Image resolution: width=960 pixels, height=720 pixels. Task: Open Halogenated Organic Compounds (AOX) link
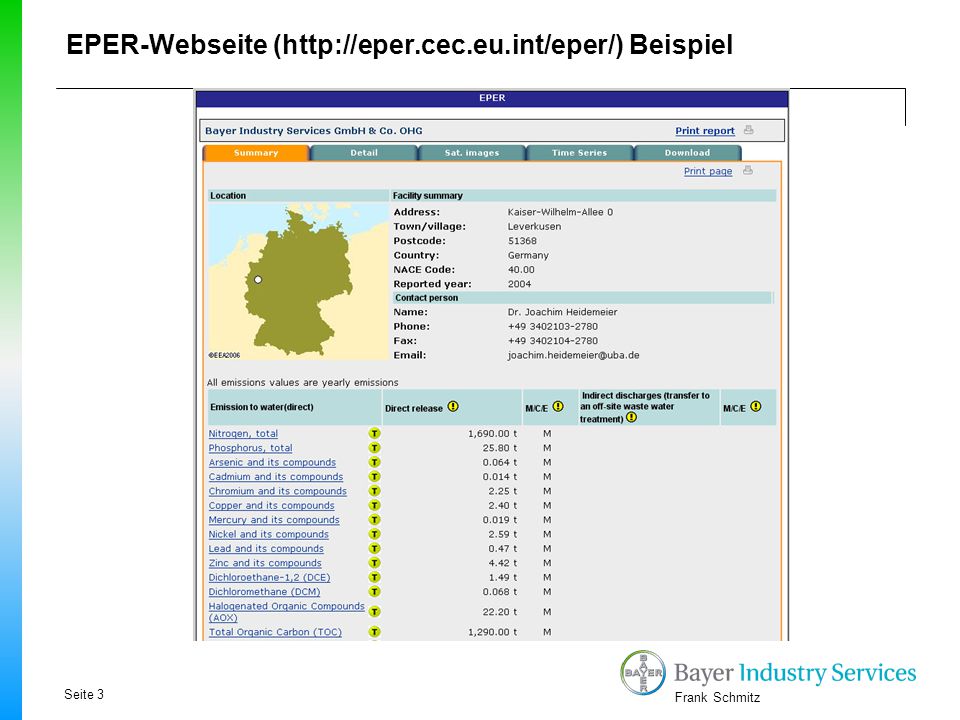coord(287,612)
